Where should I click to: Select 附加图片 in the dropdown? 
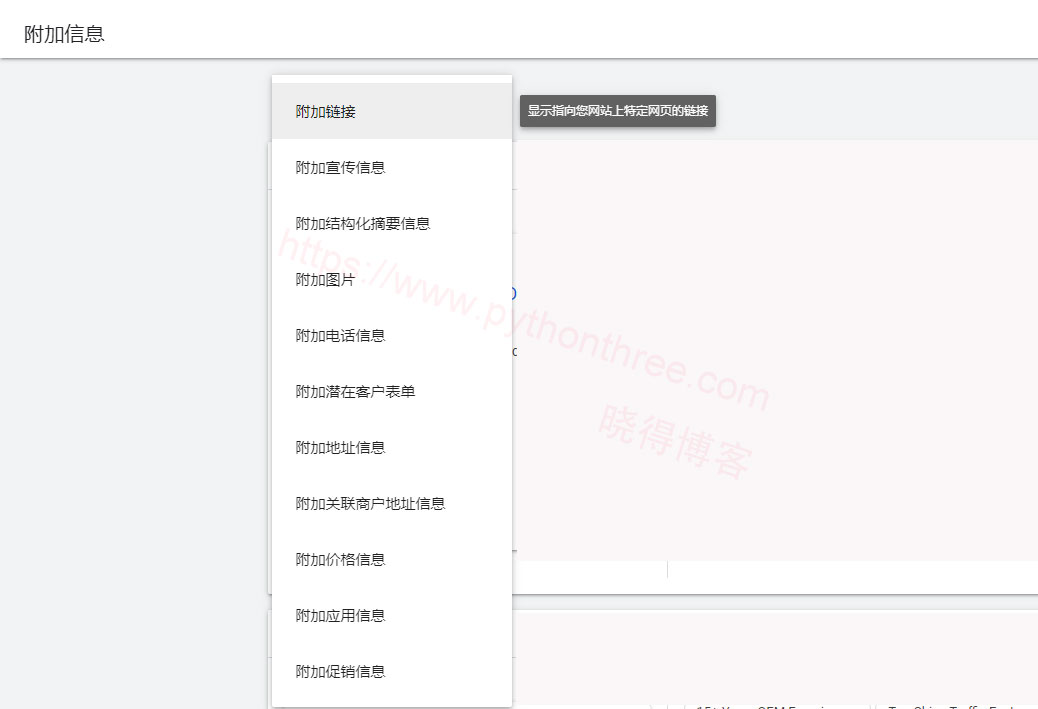391,279
